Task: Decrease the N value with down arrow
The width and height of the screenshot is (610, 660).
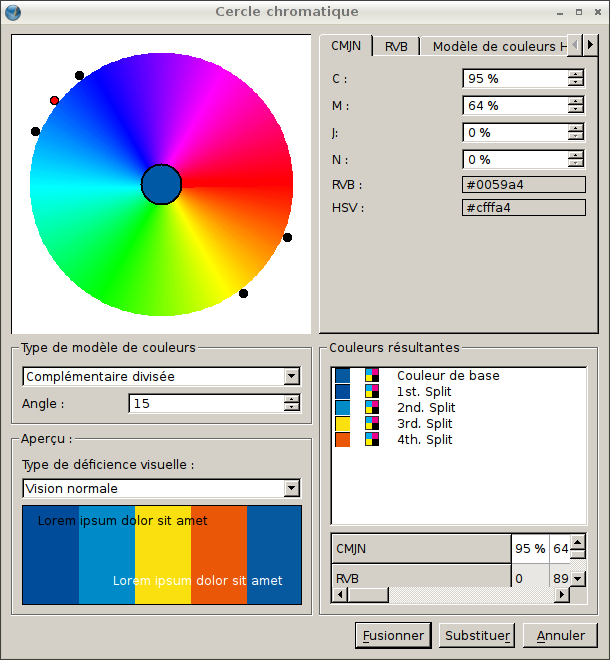Action: [x=575, y=164]
